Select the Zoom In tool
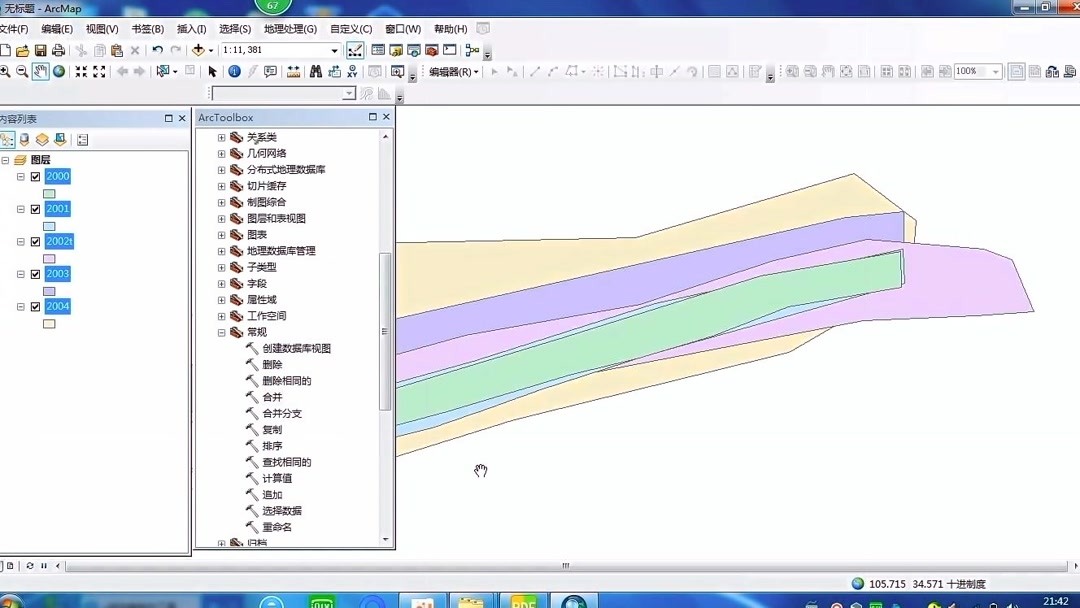The height and width of the screenshot is (608, 1080). click(x=6, y=71)
